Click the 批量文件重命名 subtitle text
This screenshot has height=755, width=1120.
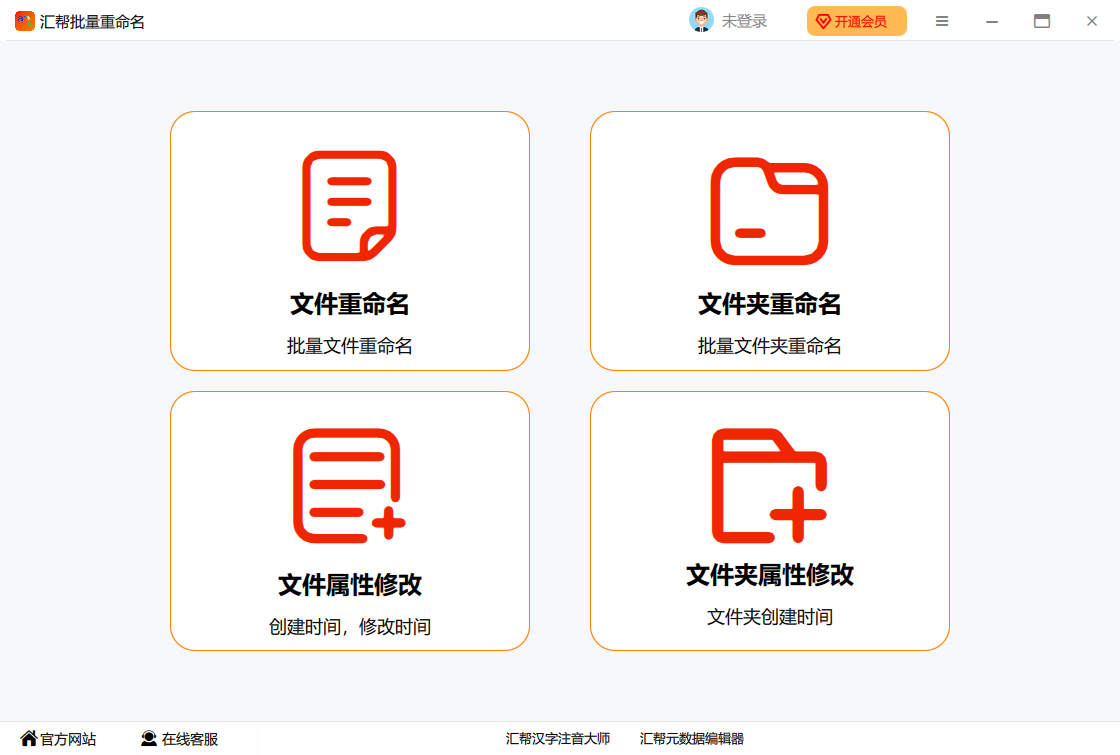coord(349,346)
